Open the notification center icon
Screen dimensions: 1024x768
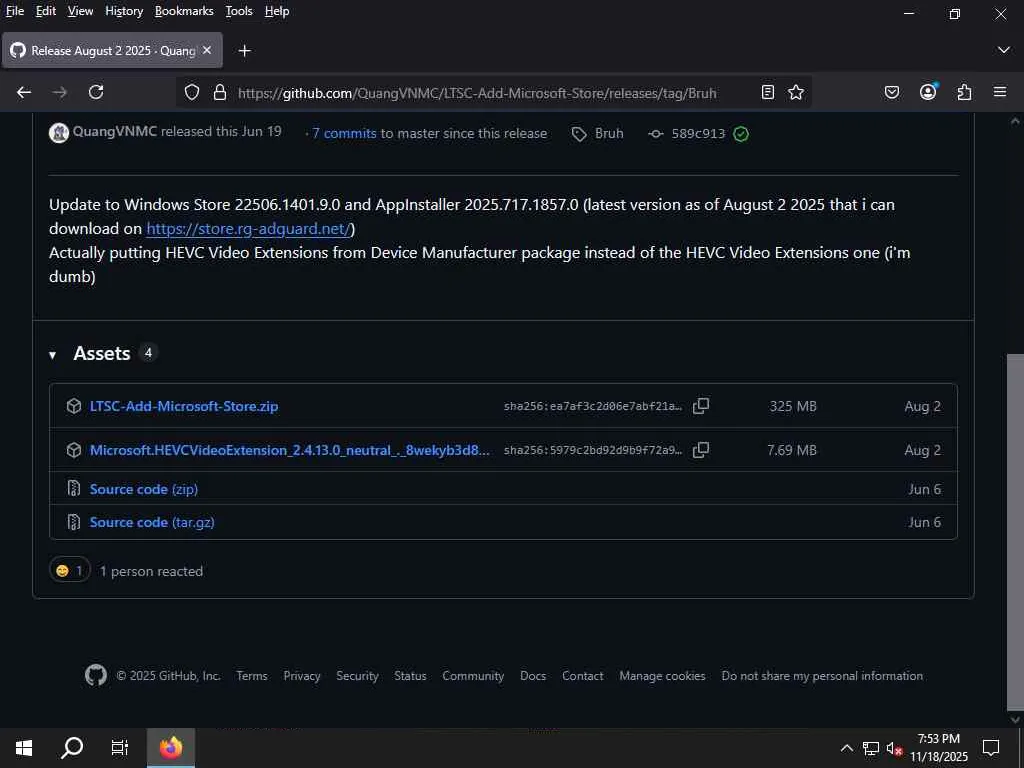tap(991, 748)
